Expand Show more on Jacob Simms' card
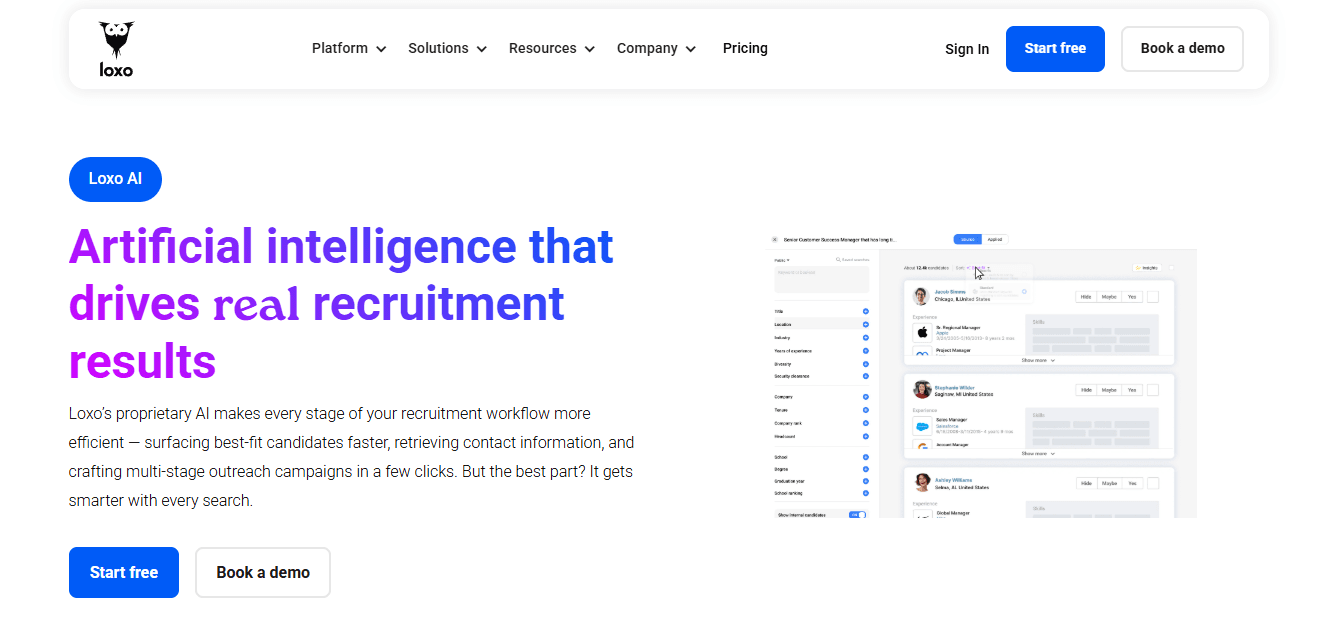 pyautogui.click(x=1038, y=360)
